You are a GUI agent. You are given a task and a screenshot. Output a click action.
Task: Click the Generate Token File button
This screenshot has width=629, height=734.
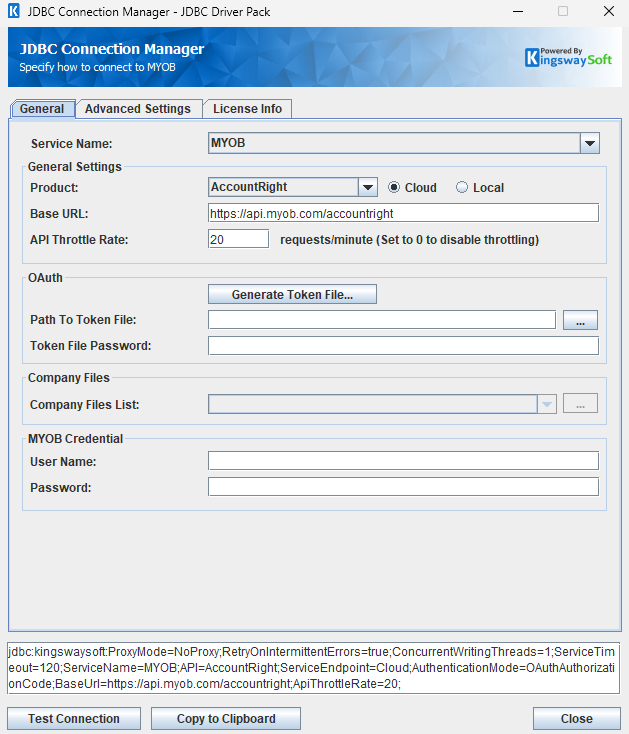[x=293, y=294]
